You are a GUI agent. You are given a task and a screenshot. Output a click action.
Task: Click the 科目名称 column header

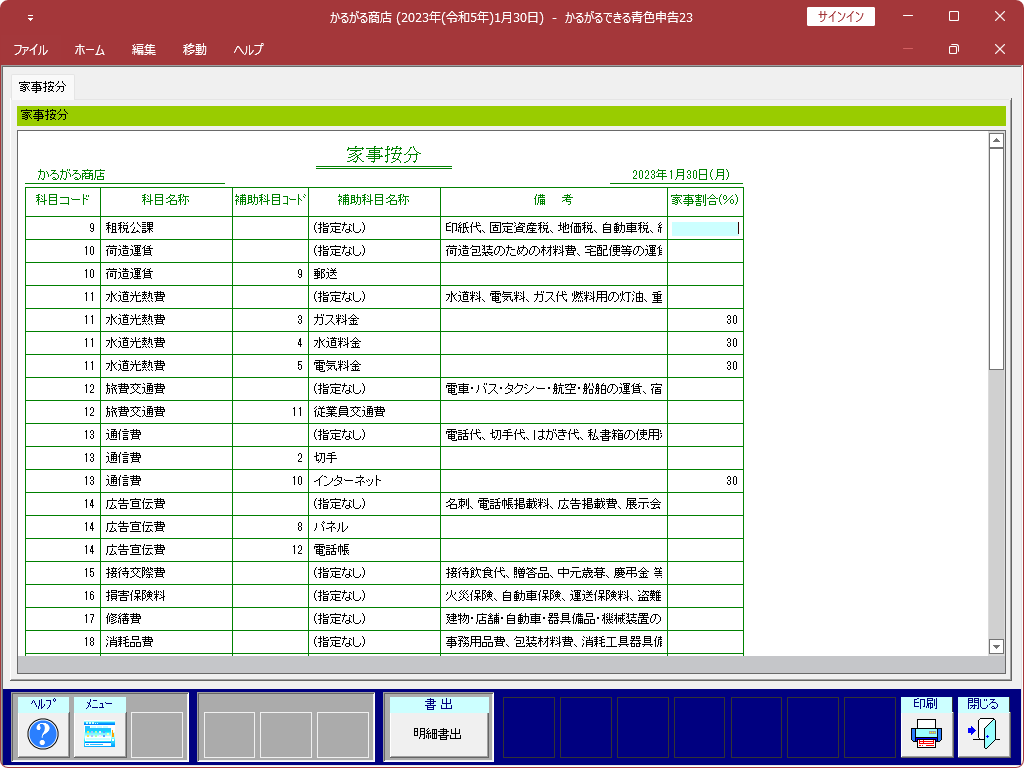[x=166, y=200]
